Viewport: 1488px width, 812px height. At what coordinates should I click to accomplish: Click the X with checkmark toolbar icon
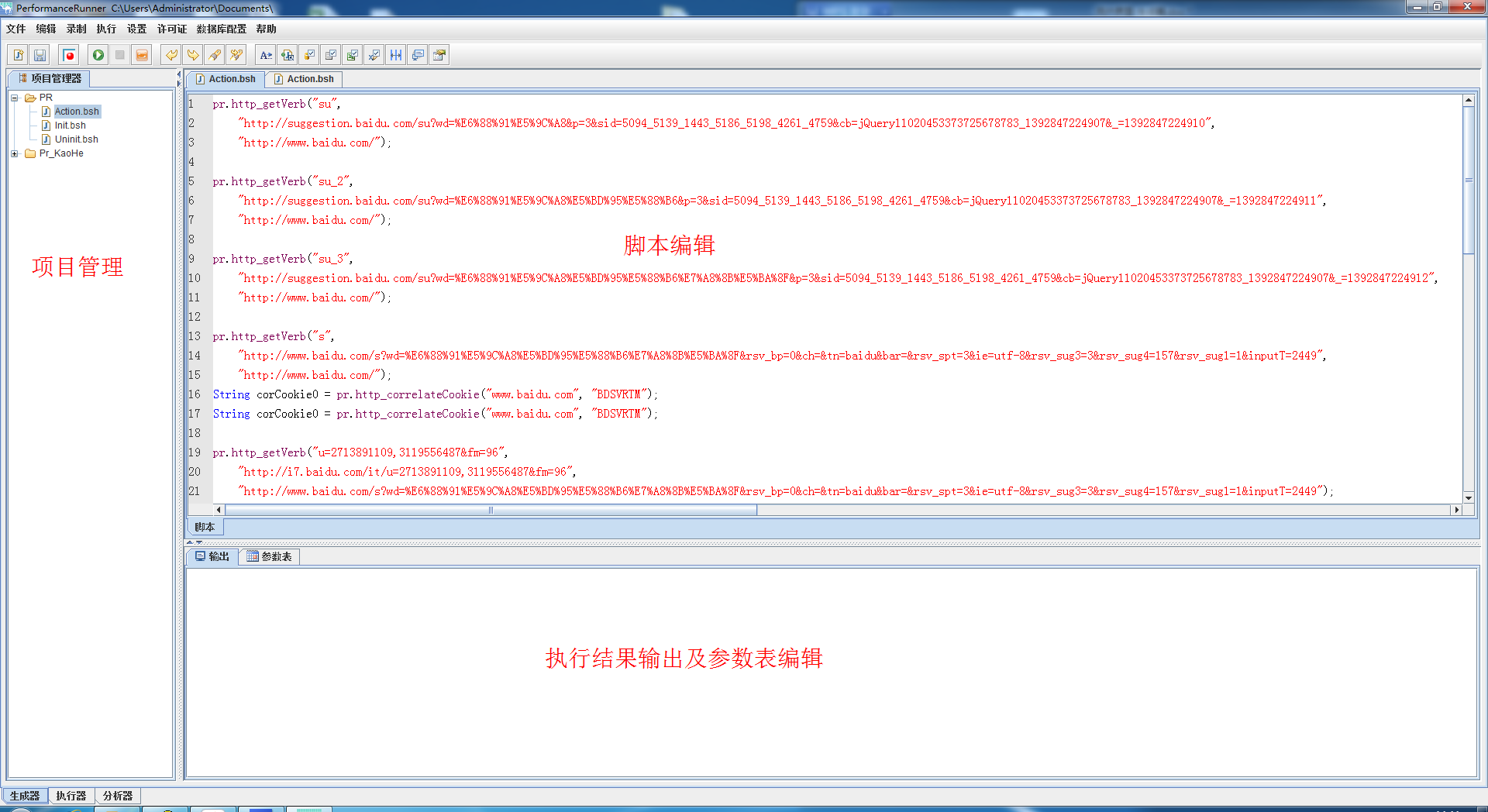click(374, 55)
